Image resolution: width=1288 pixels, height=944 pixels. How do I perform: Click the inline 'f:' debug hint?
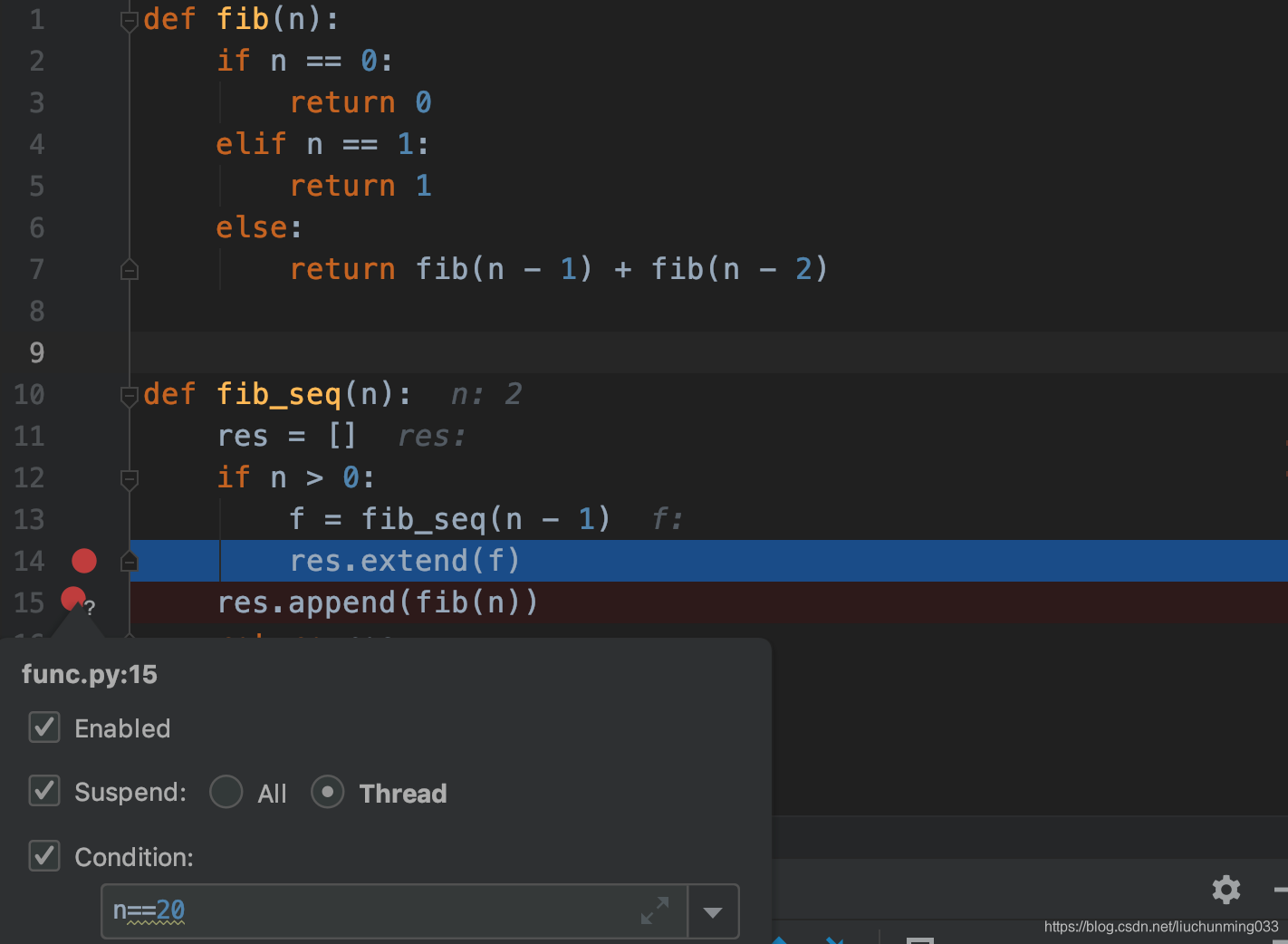pyautogui.click(x=668, y=519)
